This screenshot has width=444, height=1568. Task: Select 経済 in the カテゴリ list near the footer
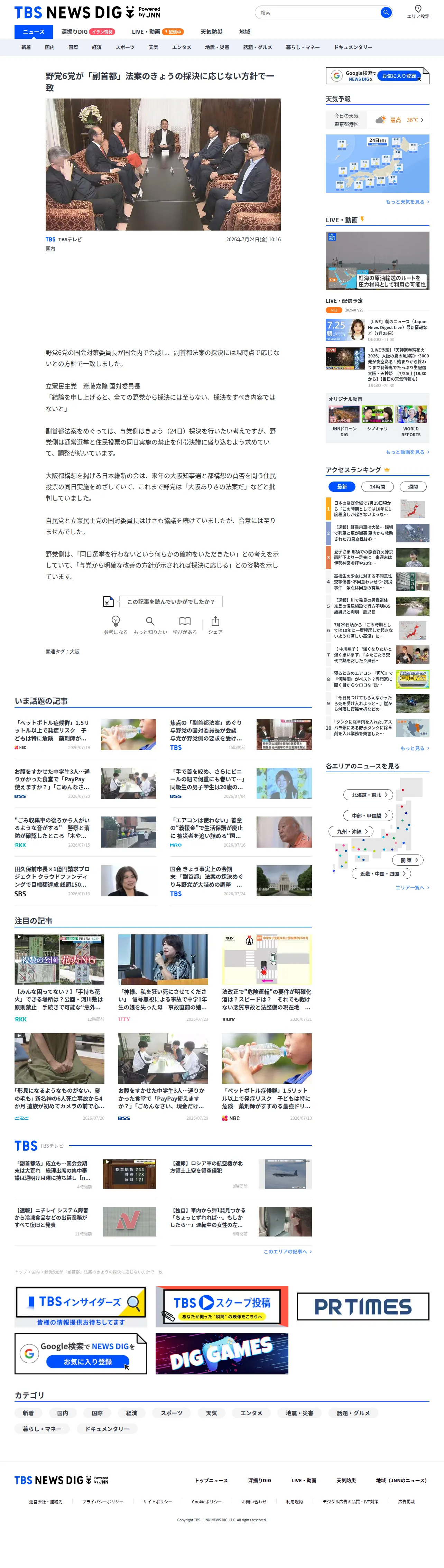coord(131,1413)
